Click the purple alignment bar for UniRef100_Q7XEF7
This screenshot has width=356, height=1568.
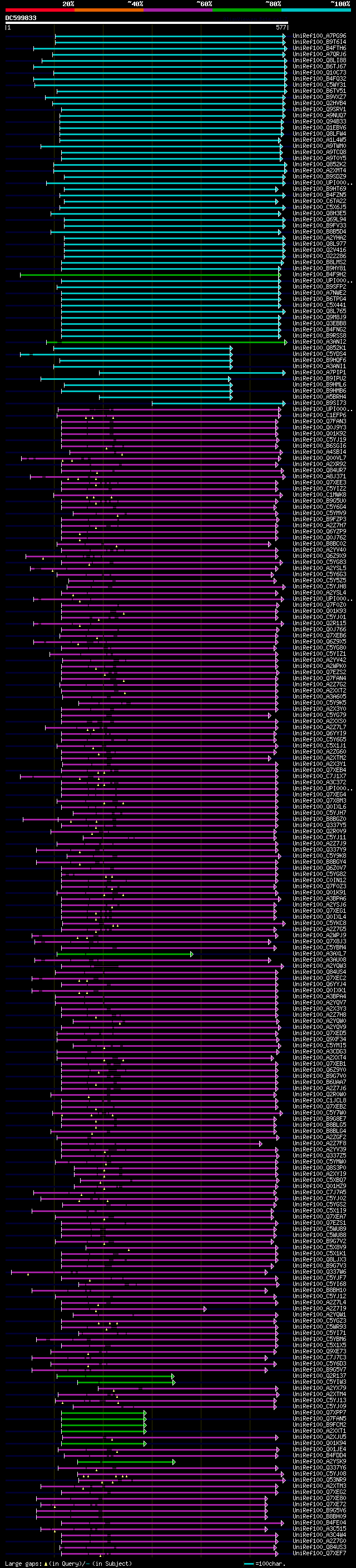tap(169, 1553)
